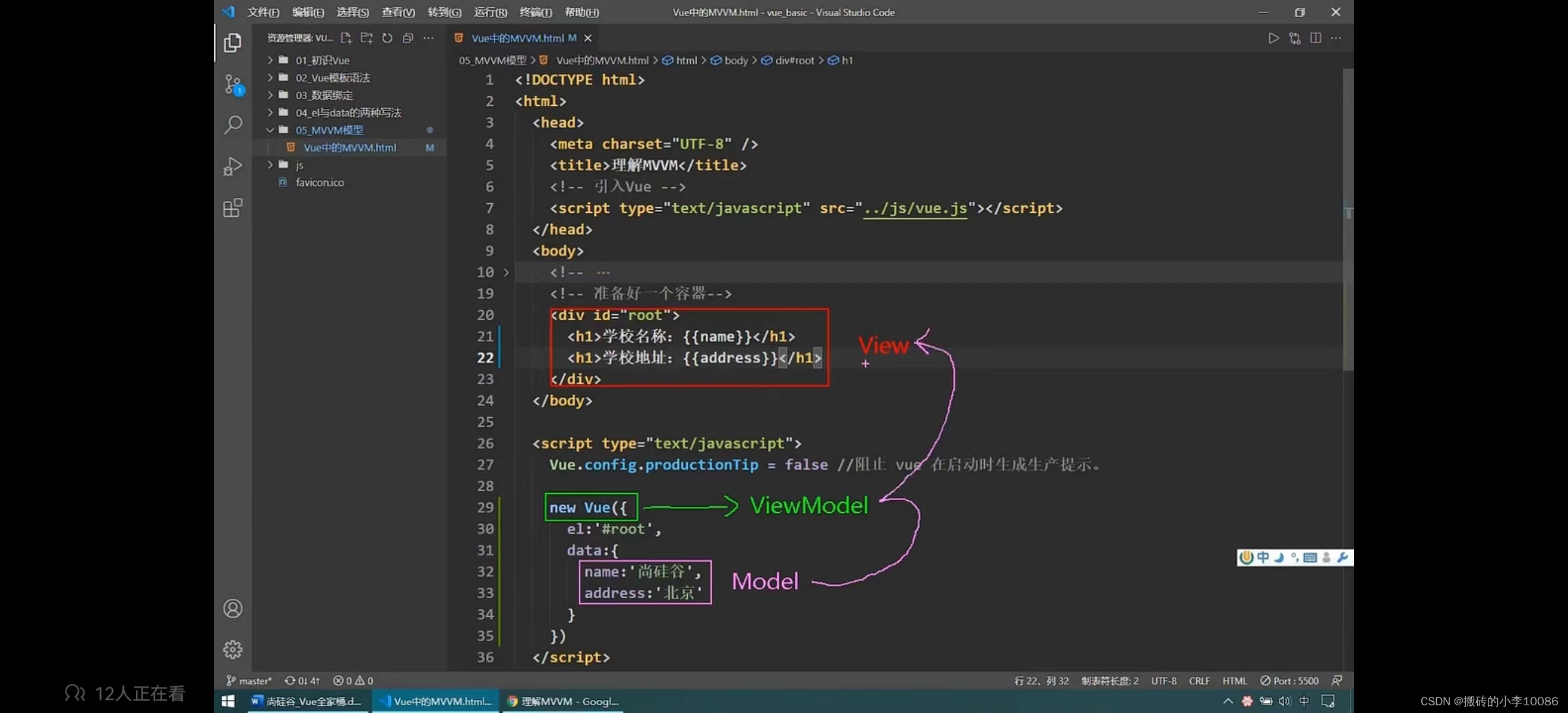Toggle the Explorer sidebar visibility

[233, 43]
